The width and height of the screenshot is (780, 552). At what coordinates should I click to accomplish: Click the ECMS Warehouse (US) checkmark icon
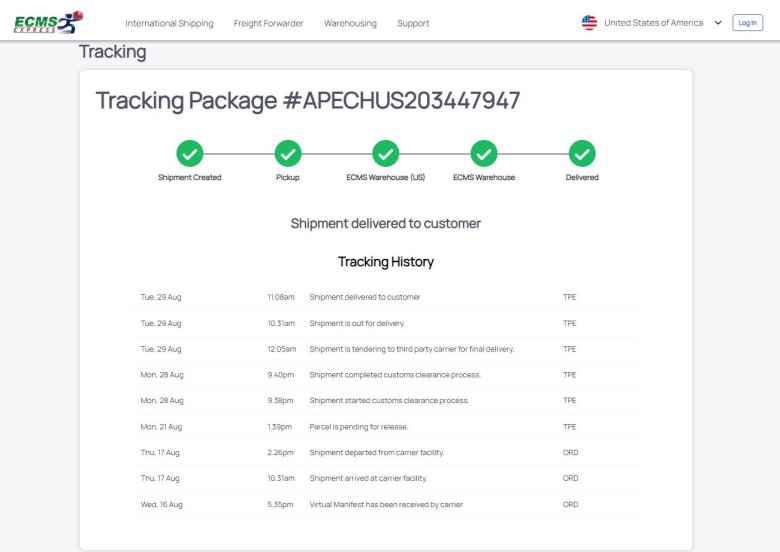(385, 153)
